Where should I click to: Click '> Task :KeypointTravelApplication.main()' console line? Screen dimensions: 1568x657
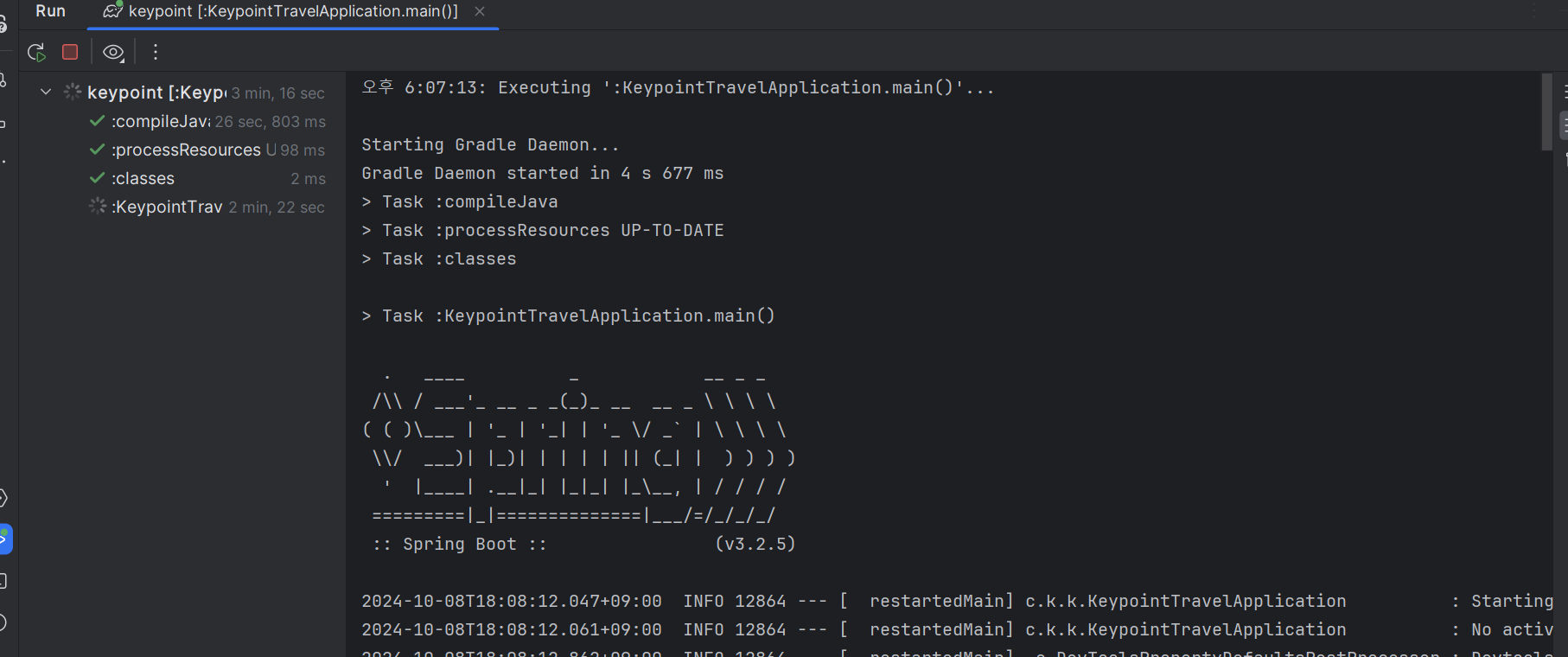point(569,316)
